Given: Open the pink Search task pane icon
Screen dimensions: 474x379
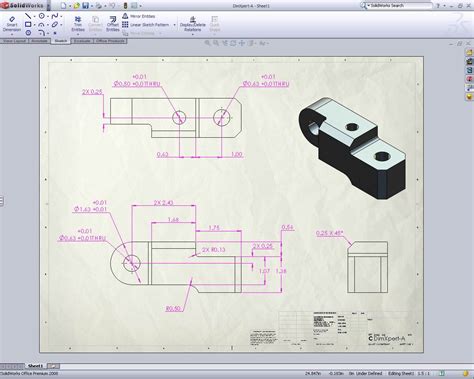Looking at the screenshot, I should pos(470,79).
